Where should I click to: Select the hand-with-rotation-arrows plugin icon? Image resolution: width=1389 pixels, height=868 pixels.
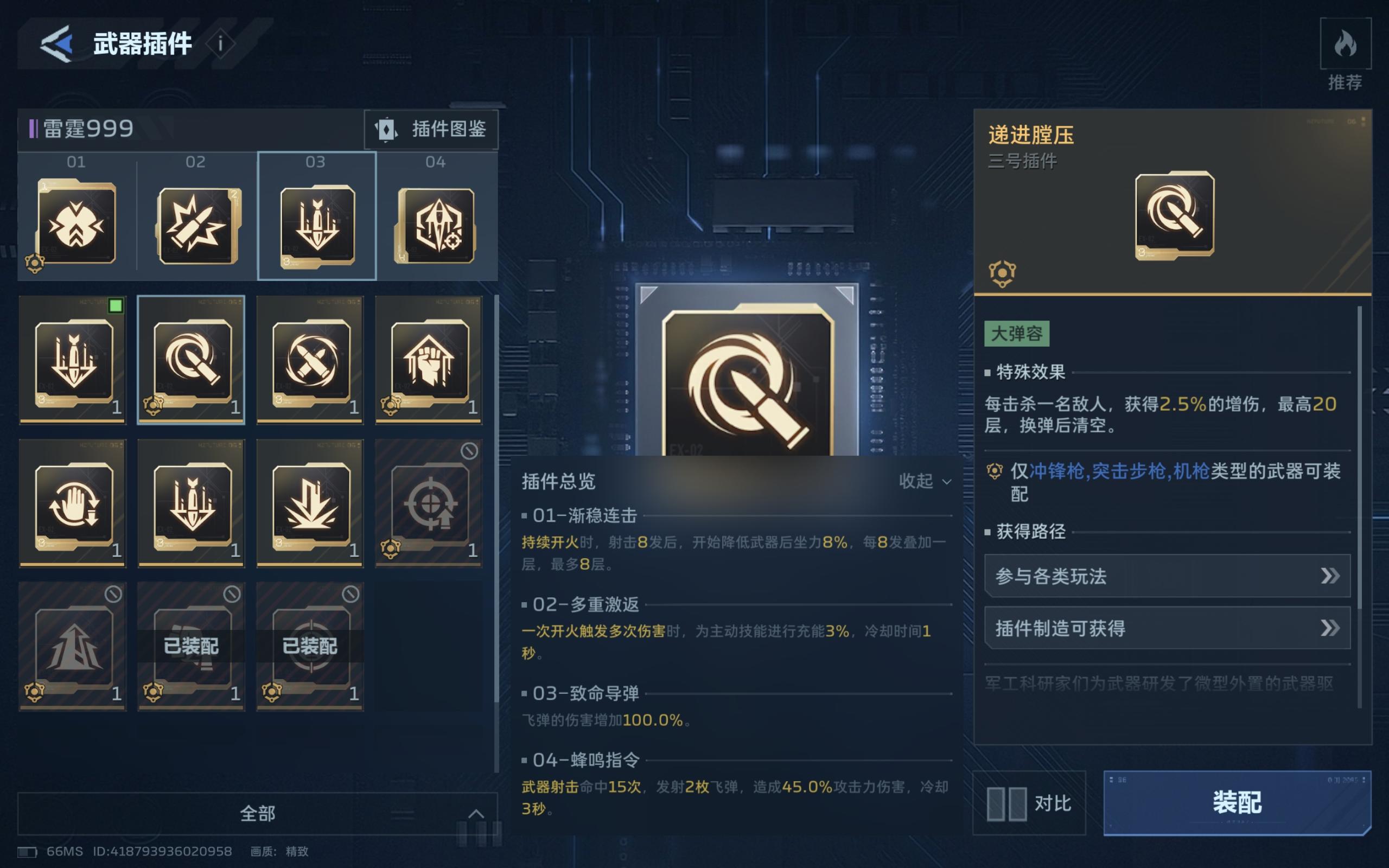[x=73, y=503]
